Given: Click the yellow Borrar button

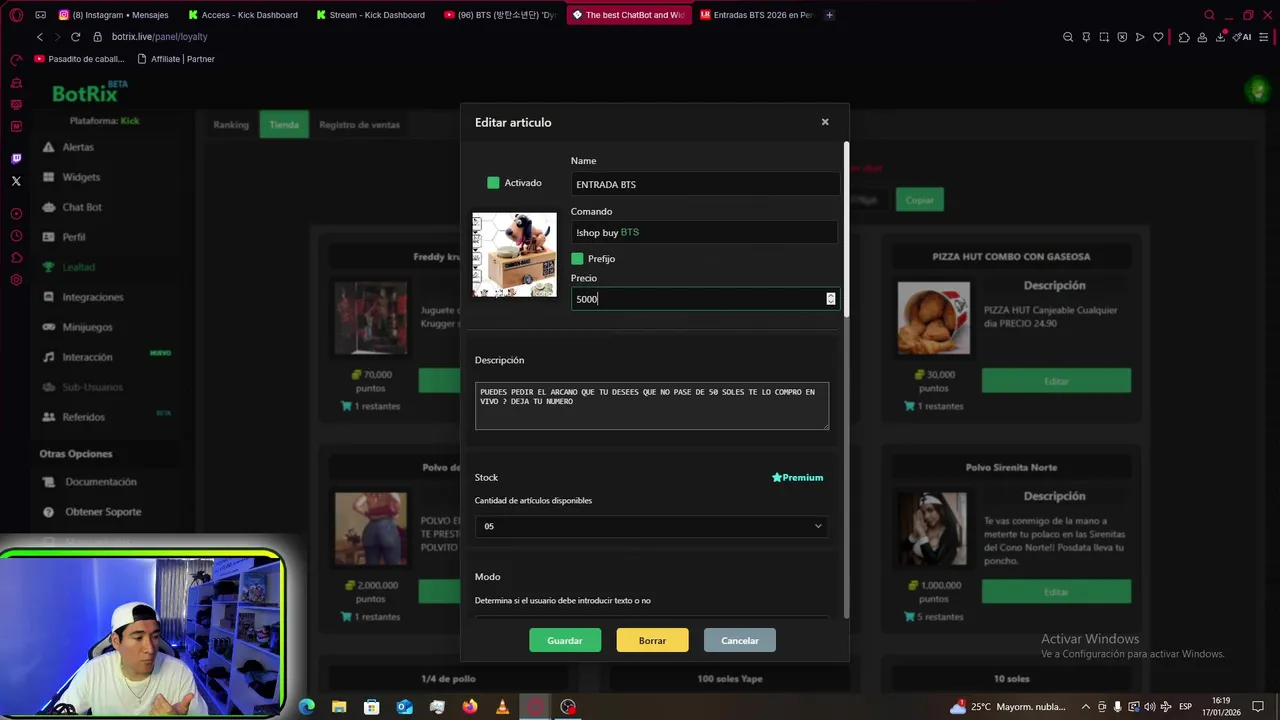Looking at the screenshot, I should pyautogui.click(x=652, y=640).
